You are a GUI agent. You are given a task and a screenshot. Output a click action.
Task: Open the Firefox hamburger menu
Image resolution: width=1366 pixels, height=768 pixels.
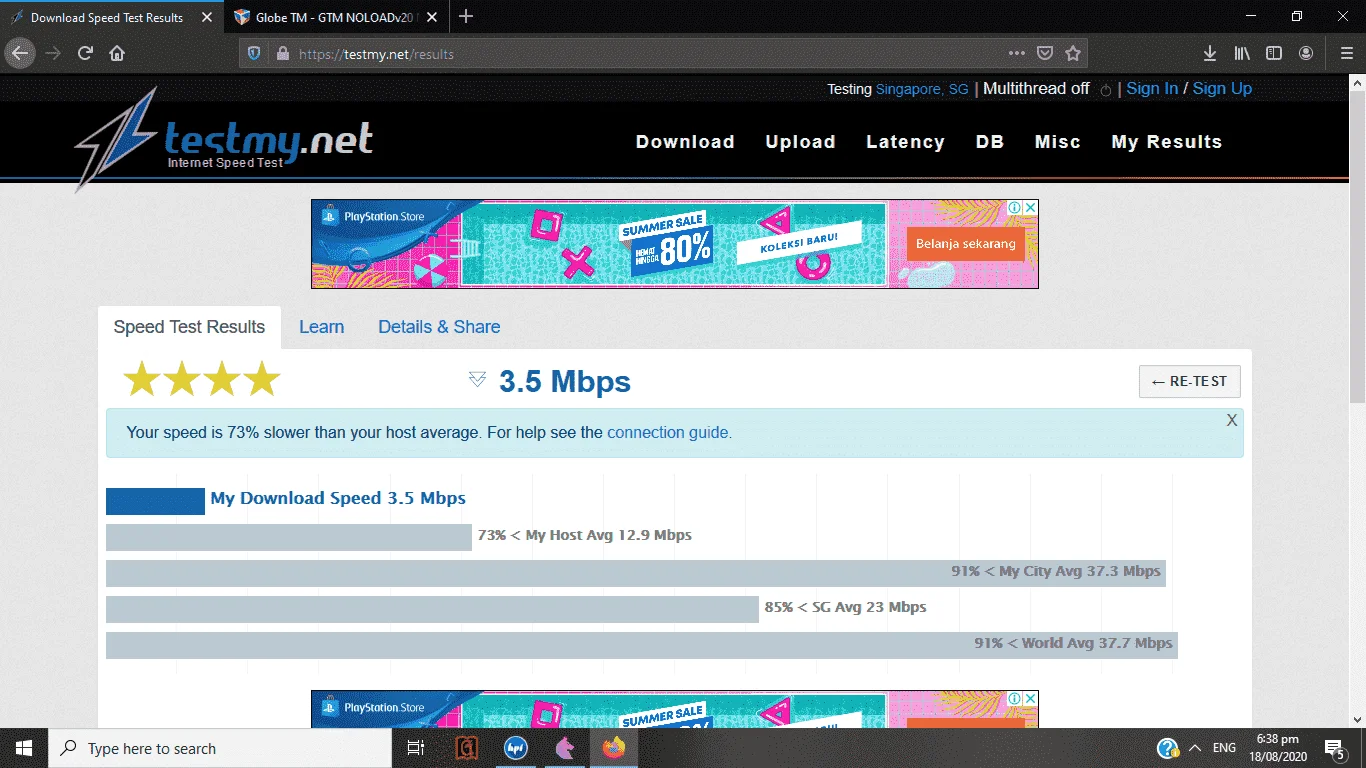point(1346,53)
